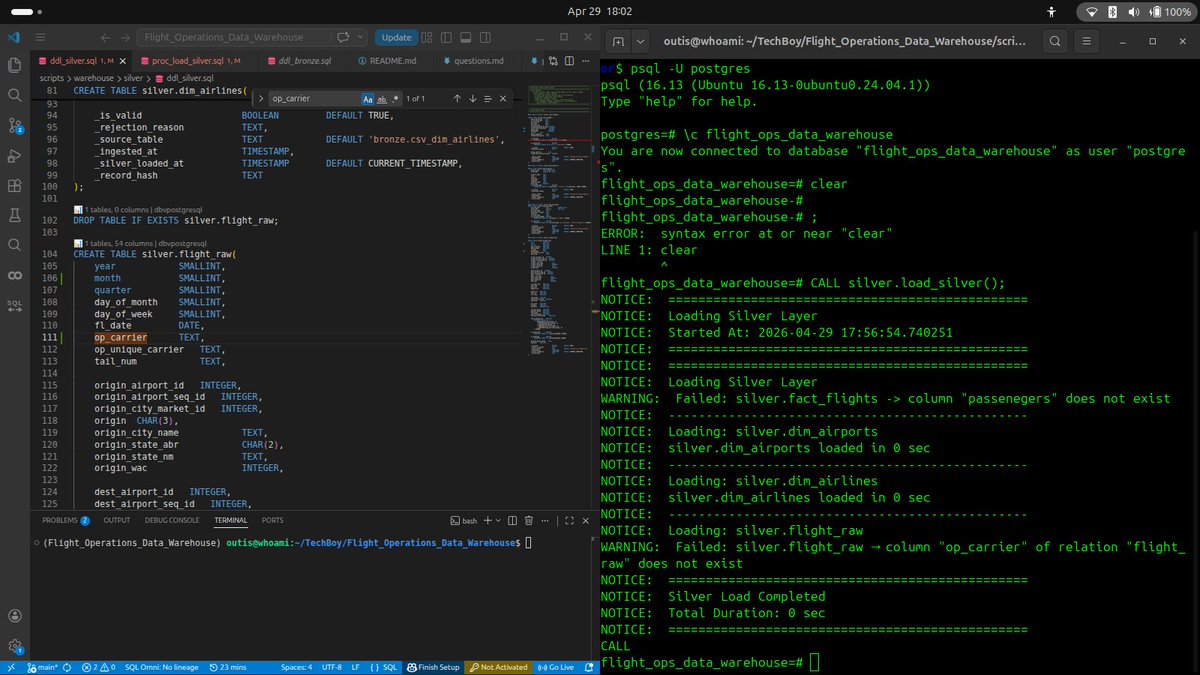Go to previous match in find widget
The height and width of the screenshot is (675, 1200).
tap(457, 99)
